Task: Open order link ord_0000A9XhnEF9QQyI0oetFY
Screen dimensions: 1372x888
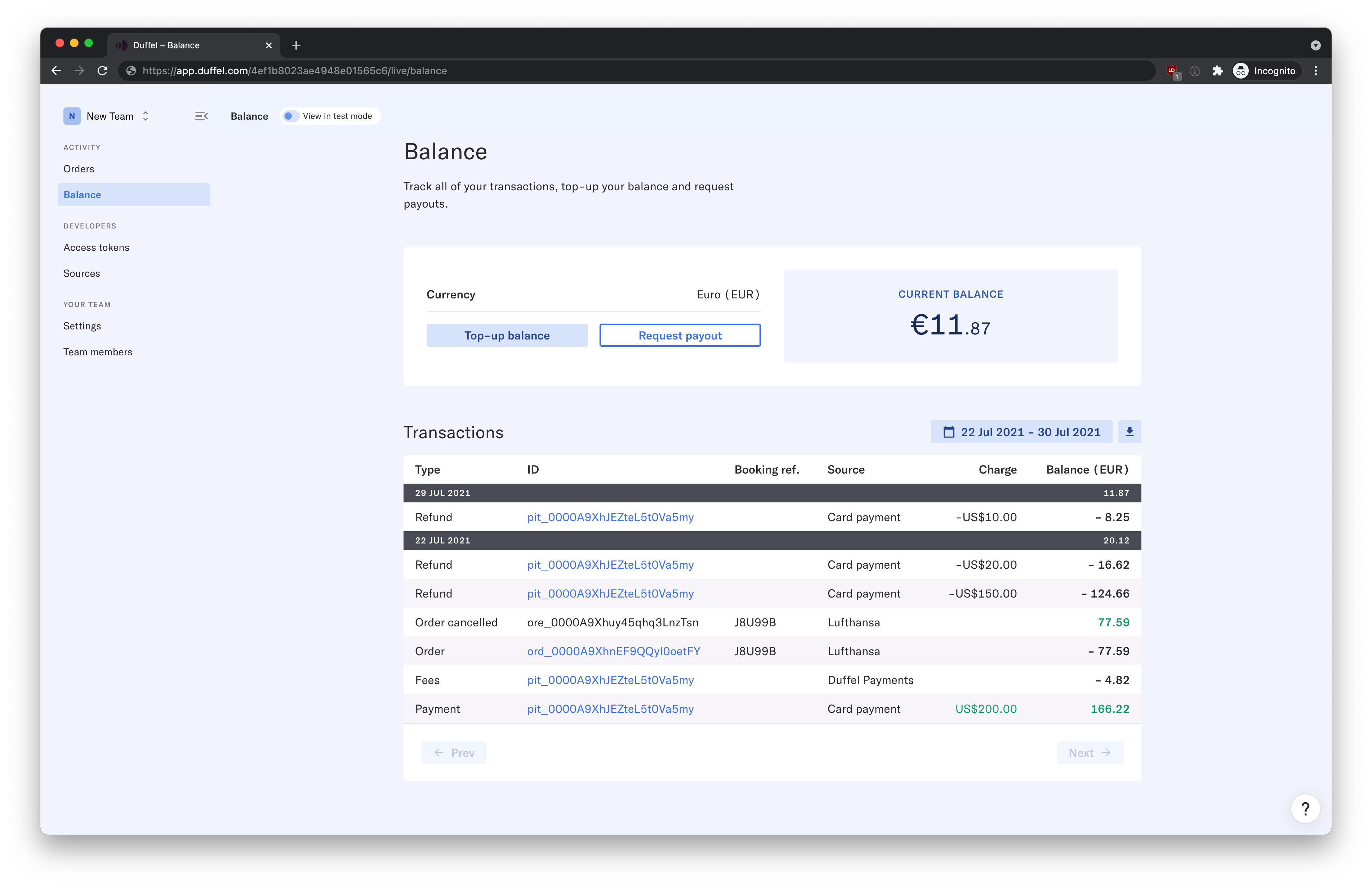Action: [x=613, y=651]
